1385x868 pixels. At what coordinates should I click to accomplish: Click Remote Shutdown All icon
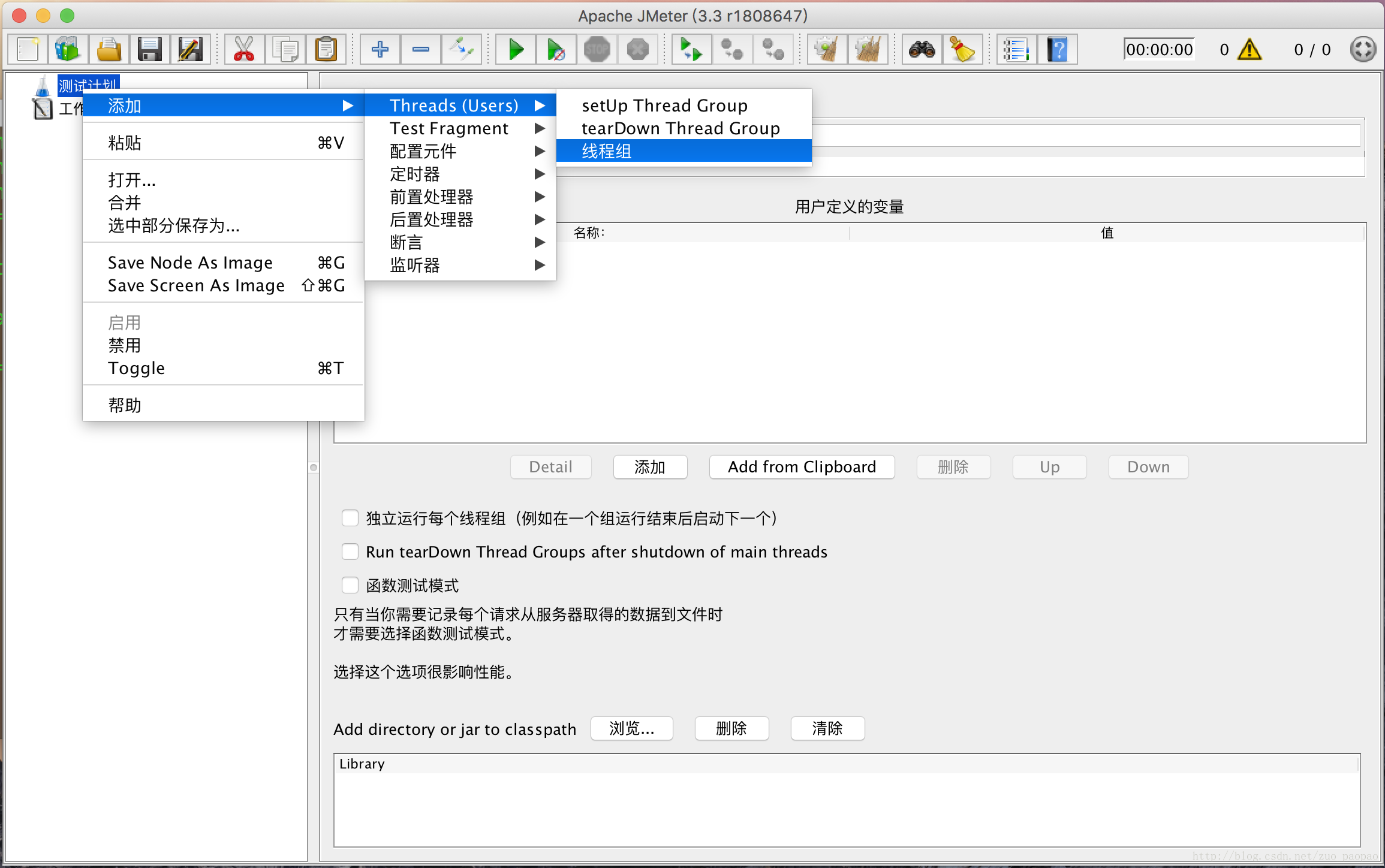[x=773, y=49]
